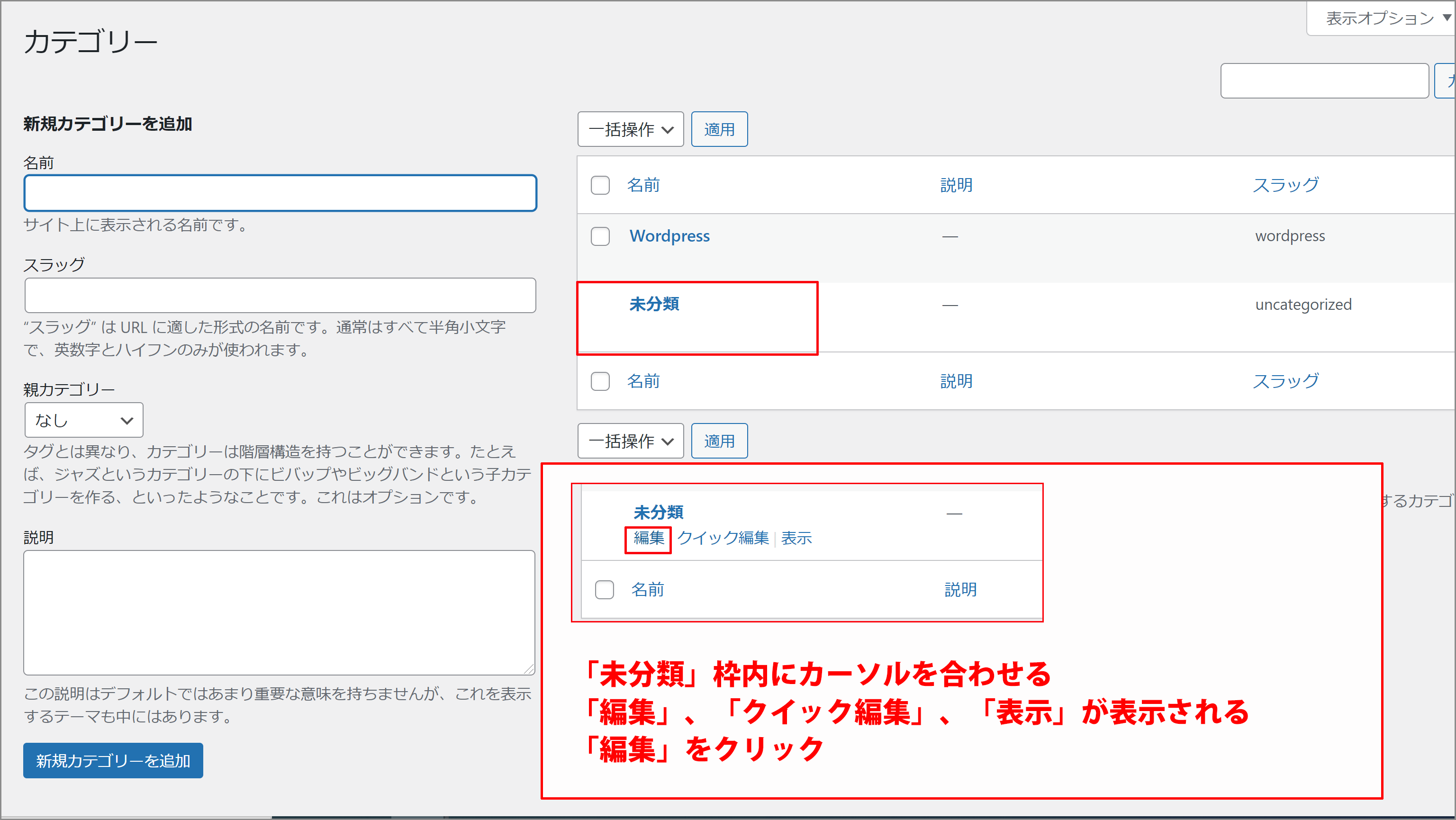Sort by the 説明 column header
Screen dimensions: 1456x820
coord(956,185)
